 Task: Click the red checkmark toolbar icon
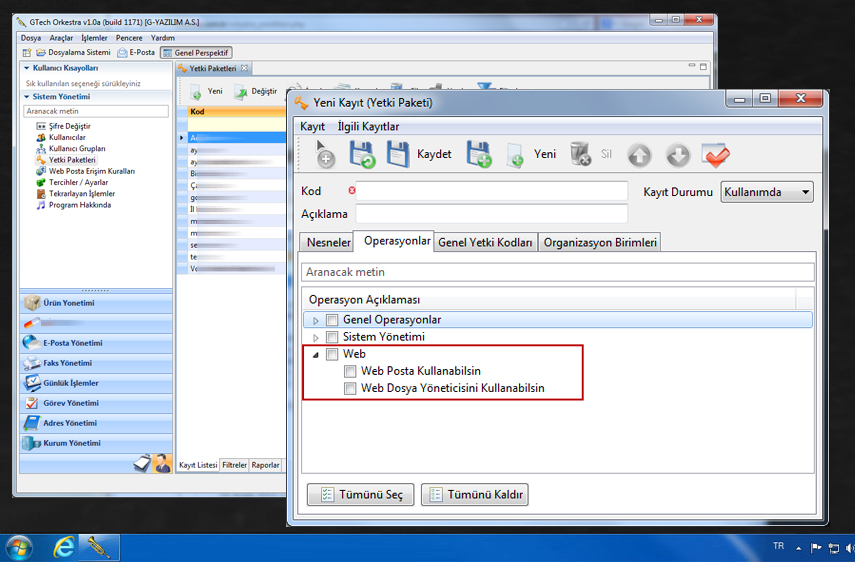point(715,155)
